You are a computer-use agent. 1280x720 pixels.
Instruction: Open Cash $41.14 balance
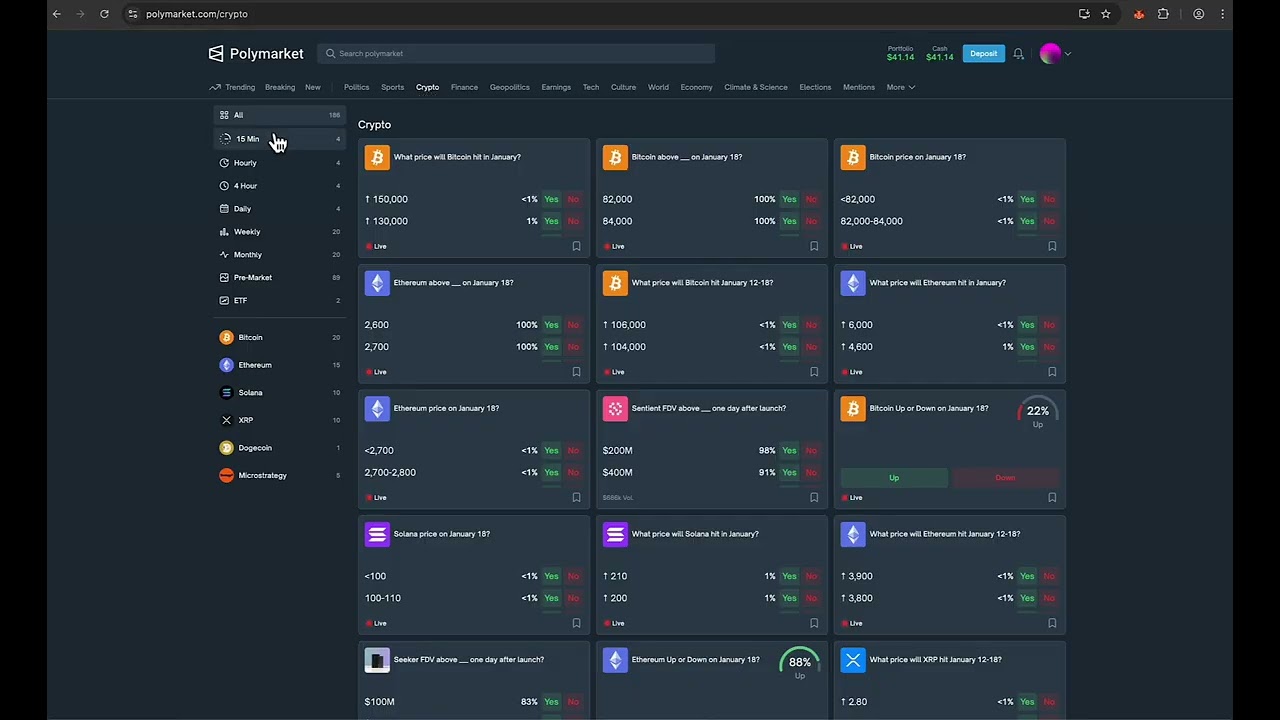[x=940, y=54]
